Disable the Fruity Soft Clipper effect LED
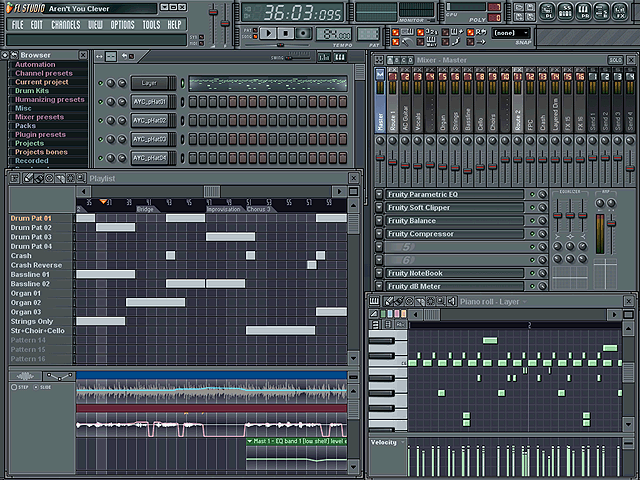The height and width of the screenshot is (480, 640). point(532,207)
